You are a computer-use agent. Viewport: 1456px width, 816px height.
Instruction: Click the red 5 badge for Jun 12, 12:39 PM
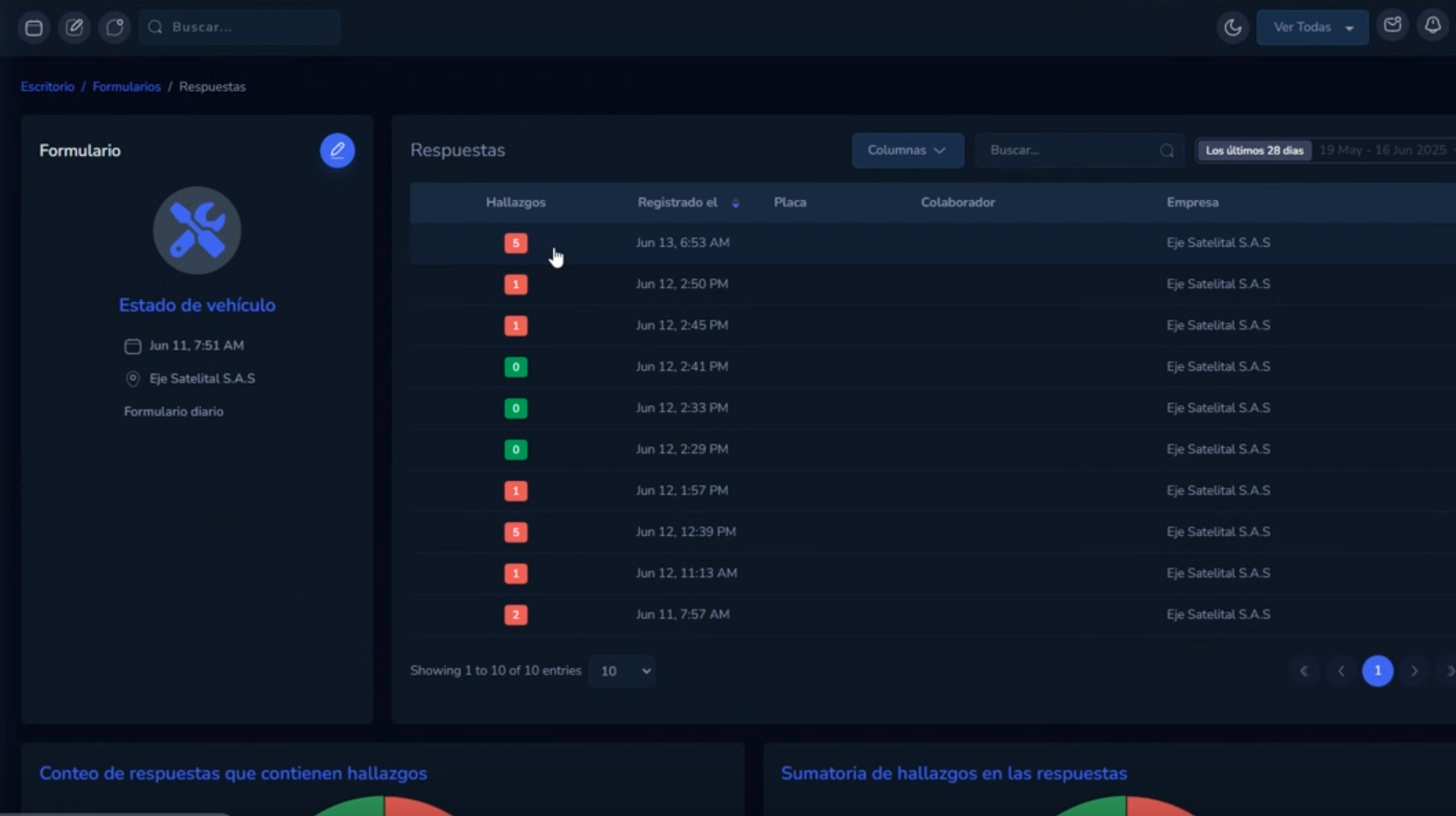pyautogui.click(x=516, y=532)
